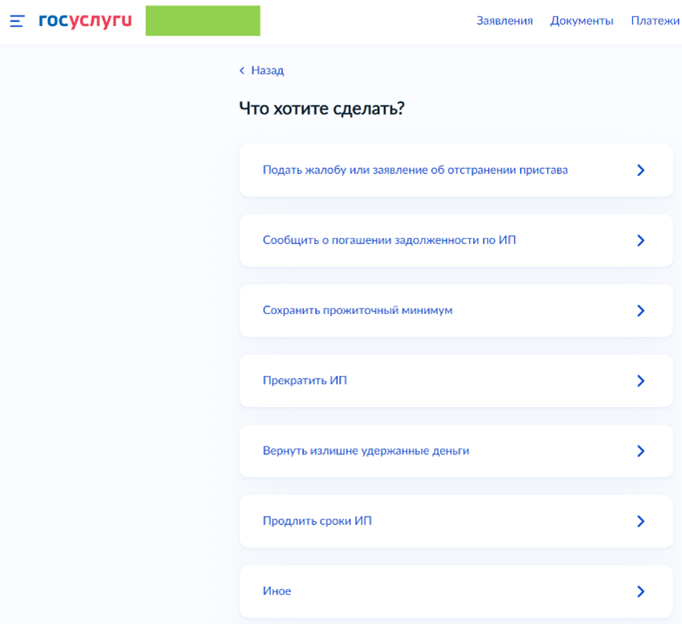Select the Сохранить прожиточный минимум text
The height and width of the screenshot is (624, 682).
pos(357,310)
